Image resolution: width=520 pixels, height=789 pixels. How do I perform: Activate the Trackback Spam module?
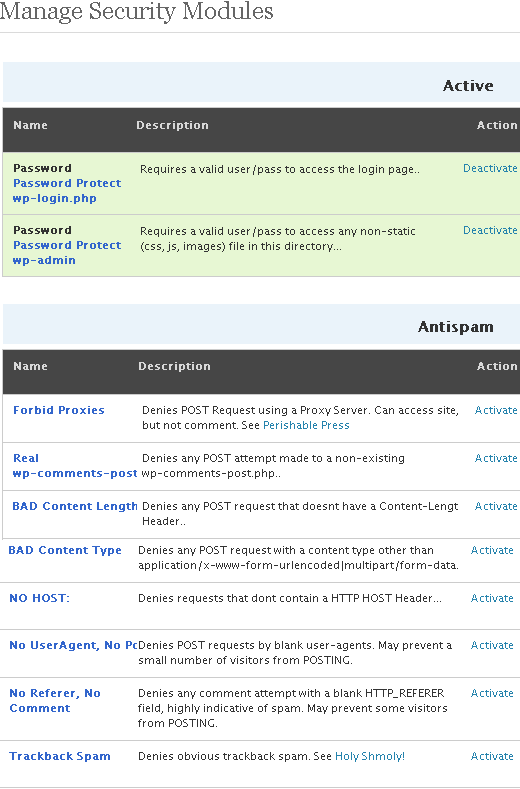click(x=492, y=756)
